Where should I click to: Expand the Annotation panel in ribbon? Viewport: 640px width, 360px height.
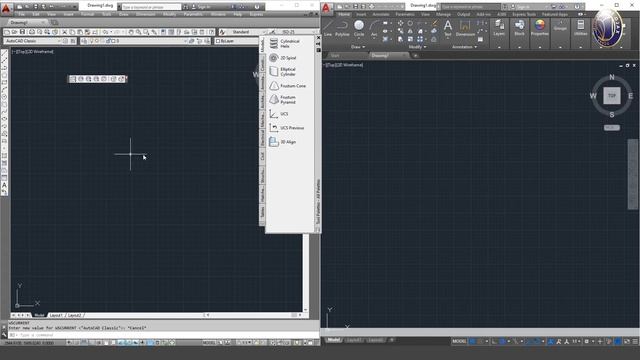(464, 47)
